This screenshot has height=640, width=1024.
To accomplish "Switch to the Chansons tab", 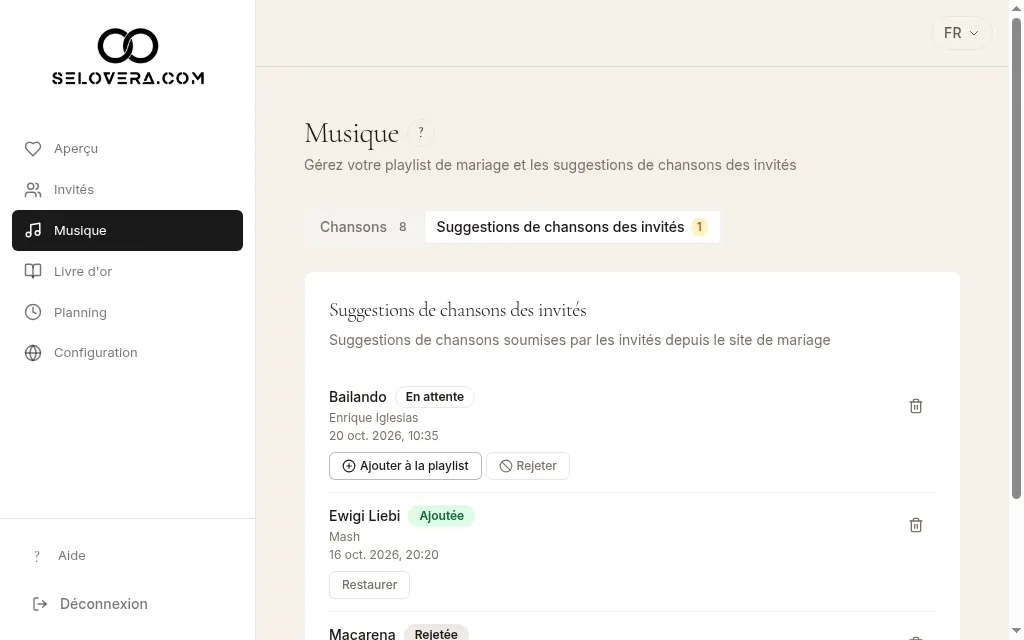I will coord(364,227).
